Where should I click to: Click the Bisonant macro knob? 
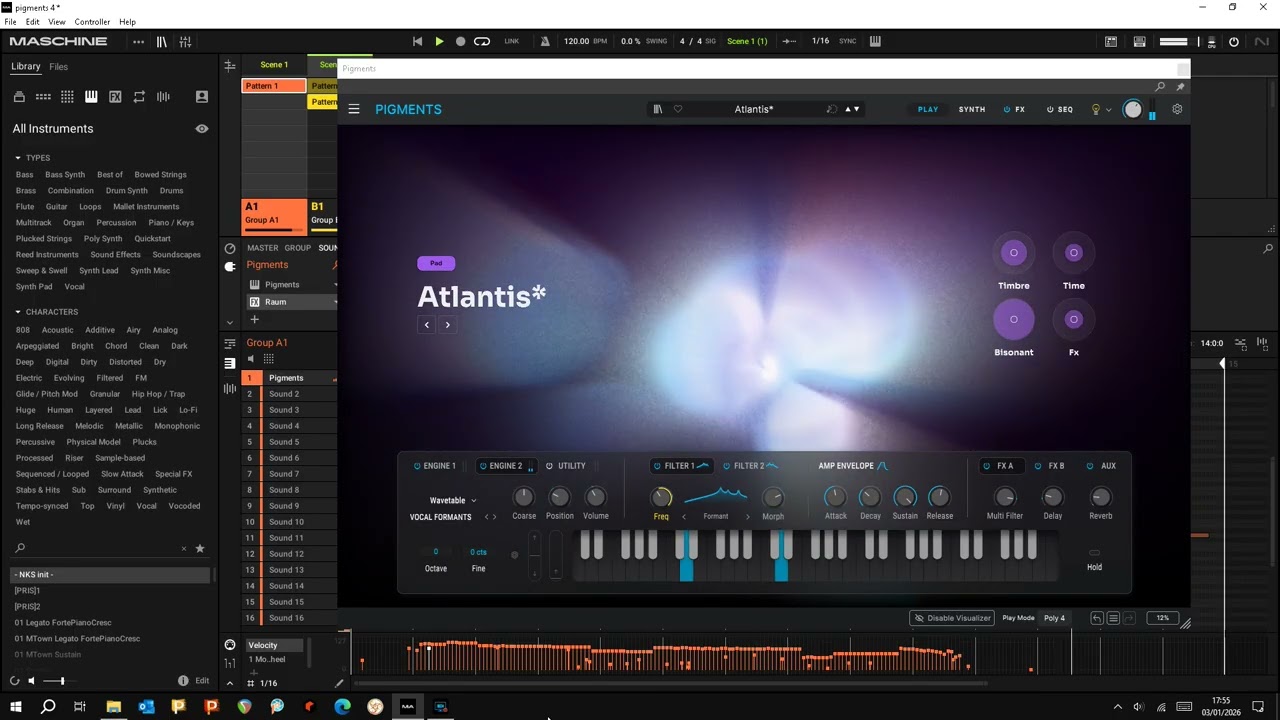(x=1013, y=319)
